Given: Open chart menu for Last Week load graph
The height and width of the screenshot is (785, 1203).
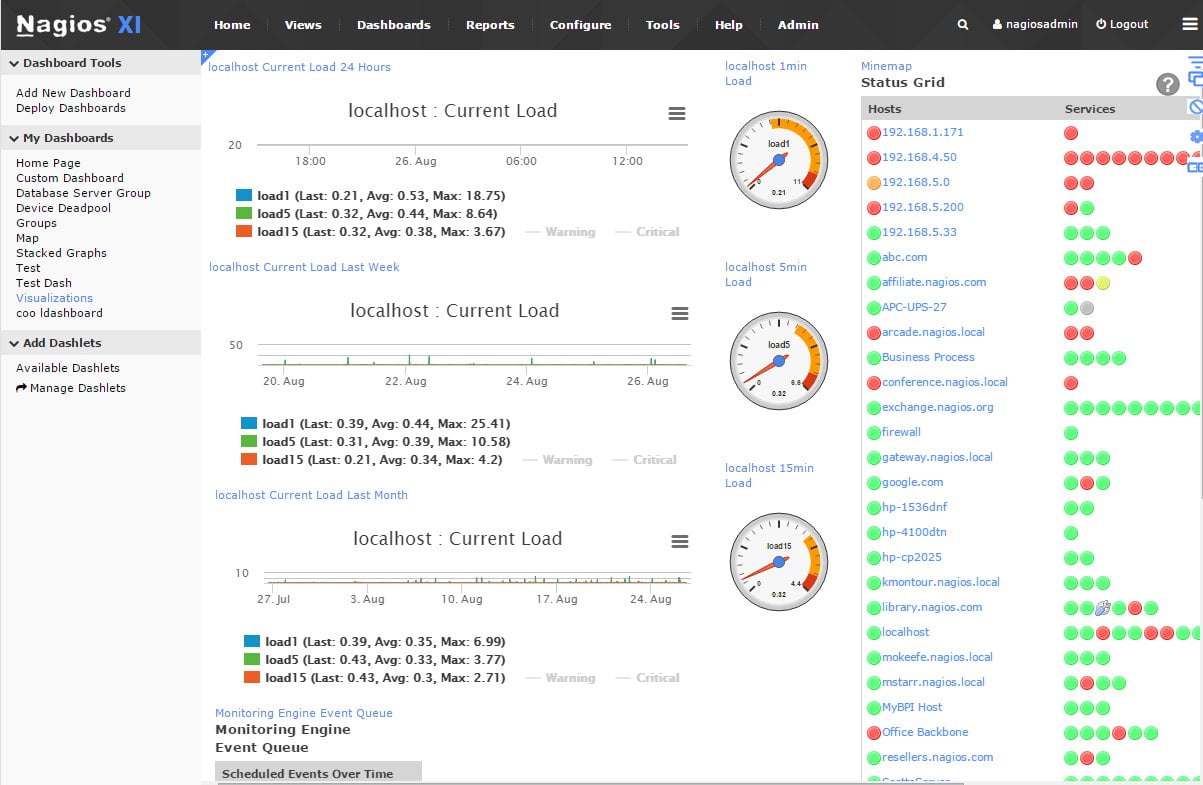Looking at the screenshot, I should click(x=680, y=314).
